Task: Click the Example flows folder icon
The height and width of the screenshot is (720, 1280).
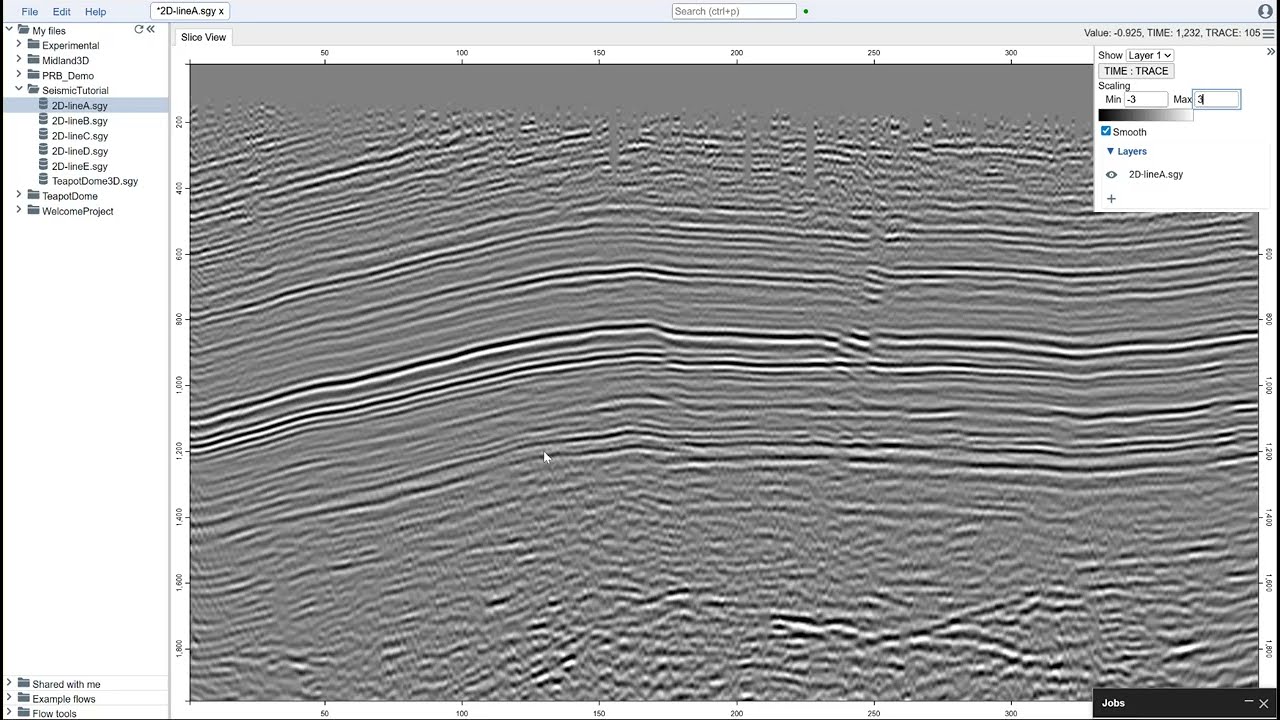Action: [23, 699]
